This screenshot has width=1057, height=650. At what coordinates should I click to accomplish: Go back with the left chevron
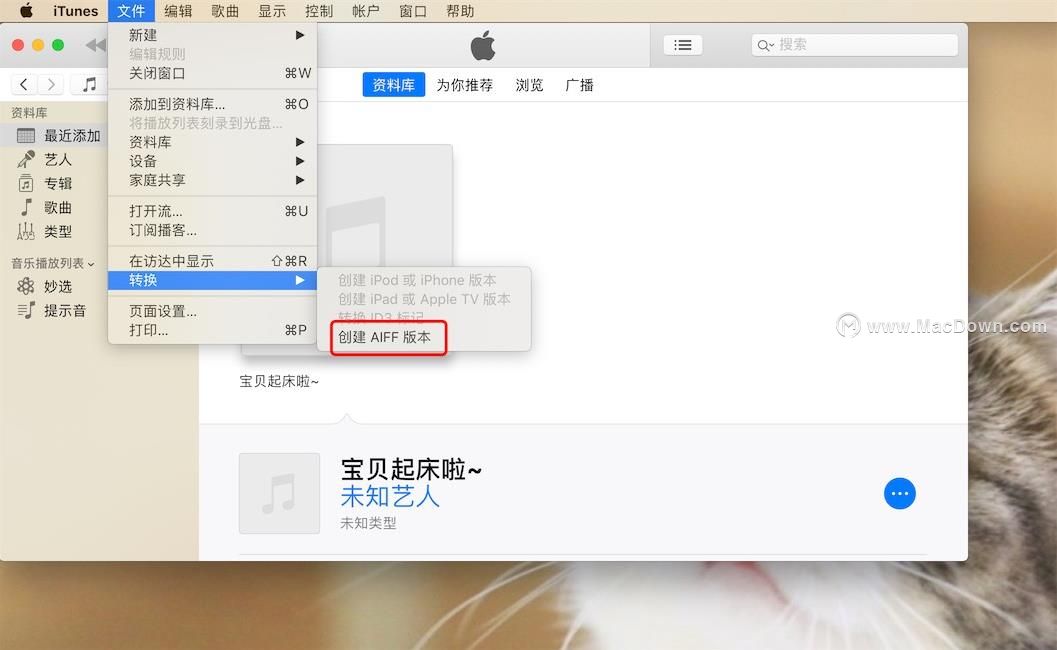pos(24,84)
